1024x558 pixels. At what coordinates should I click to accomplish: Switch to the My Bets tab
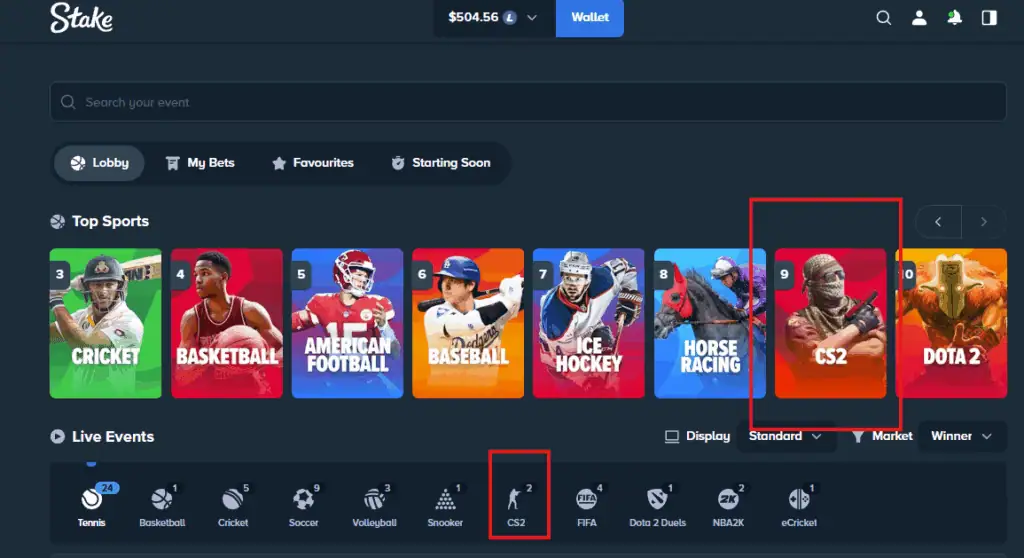click(x=200, y=163)
